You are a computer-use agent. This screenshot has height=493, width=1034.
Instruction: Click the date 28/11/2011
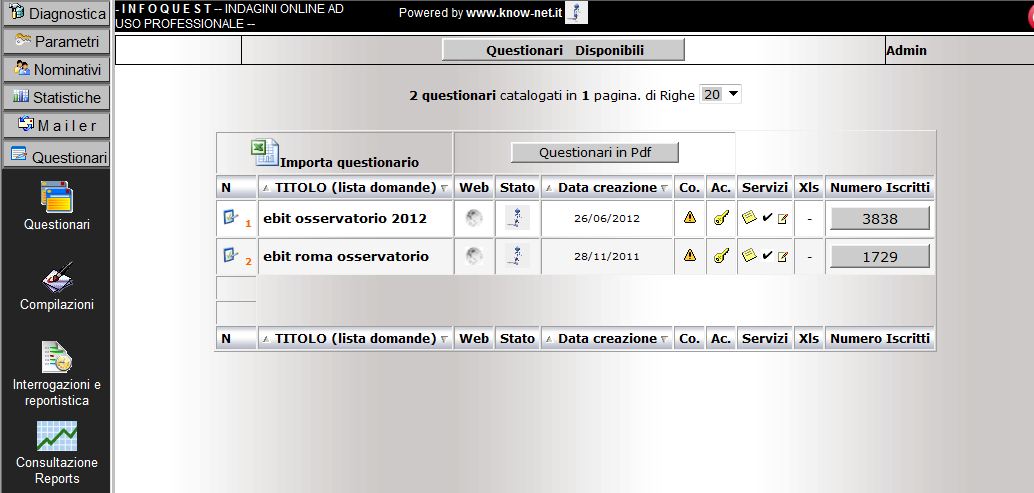pos(607,257)
